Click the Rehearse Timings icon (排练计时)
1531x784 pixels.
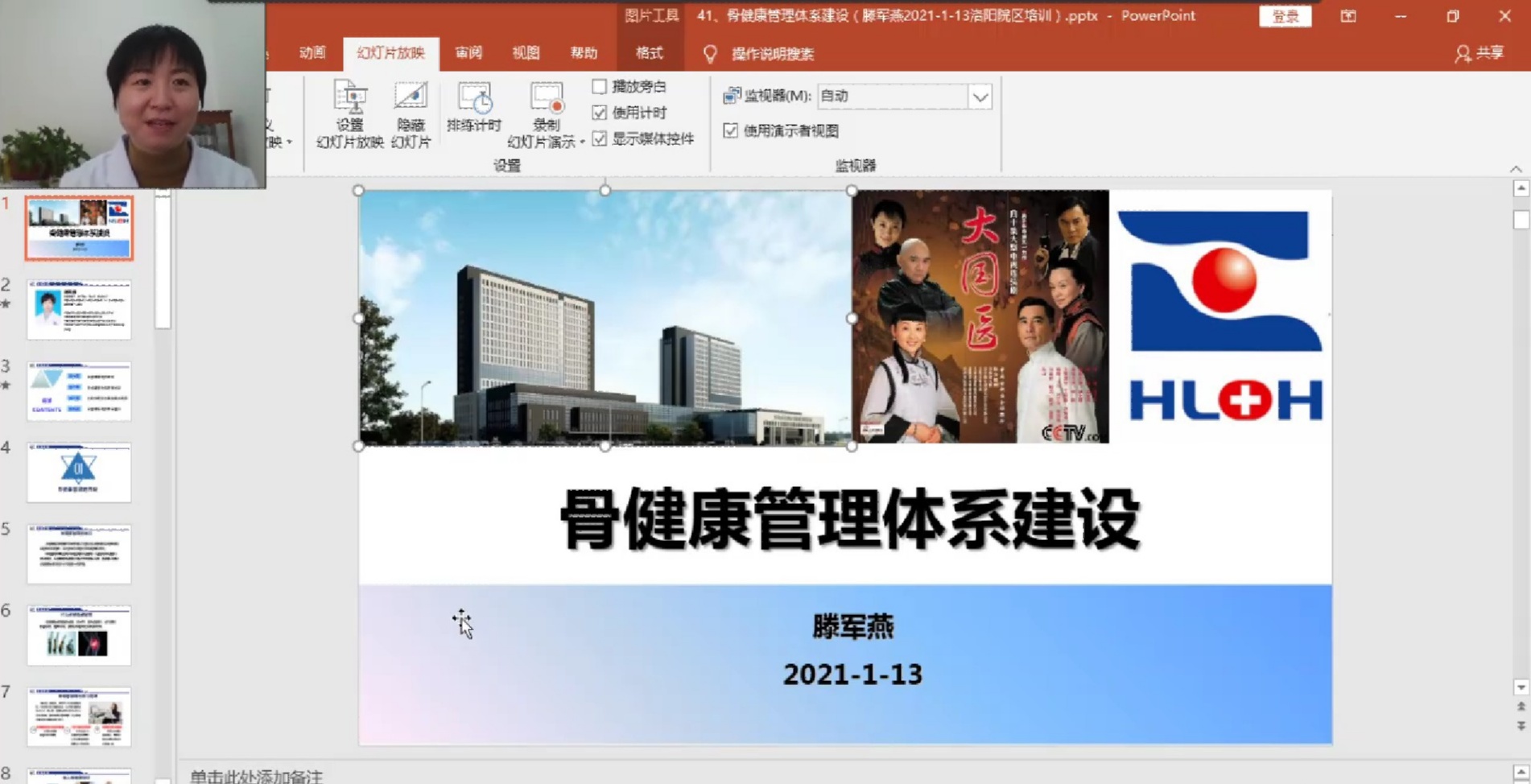click(x=474, y=100)
